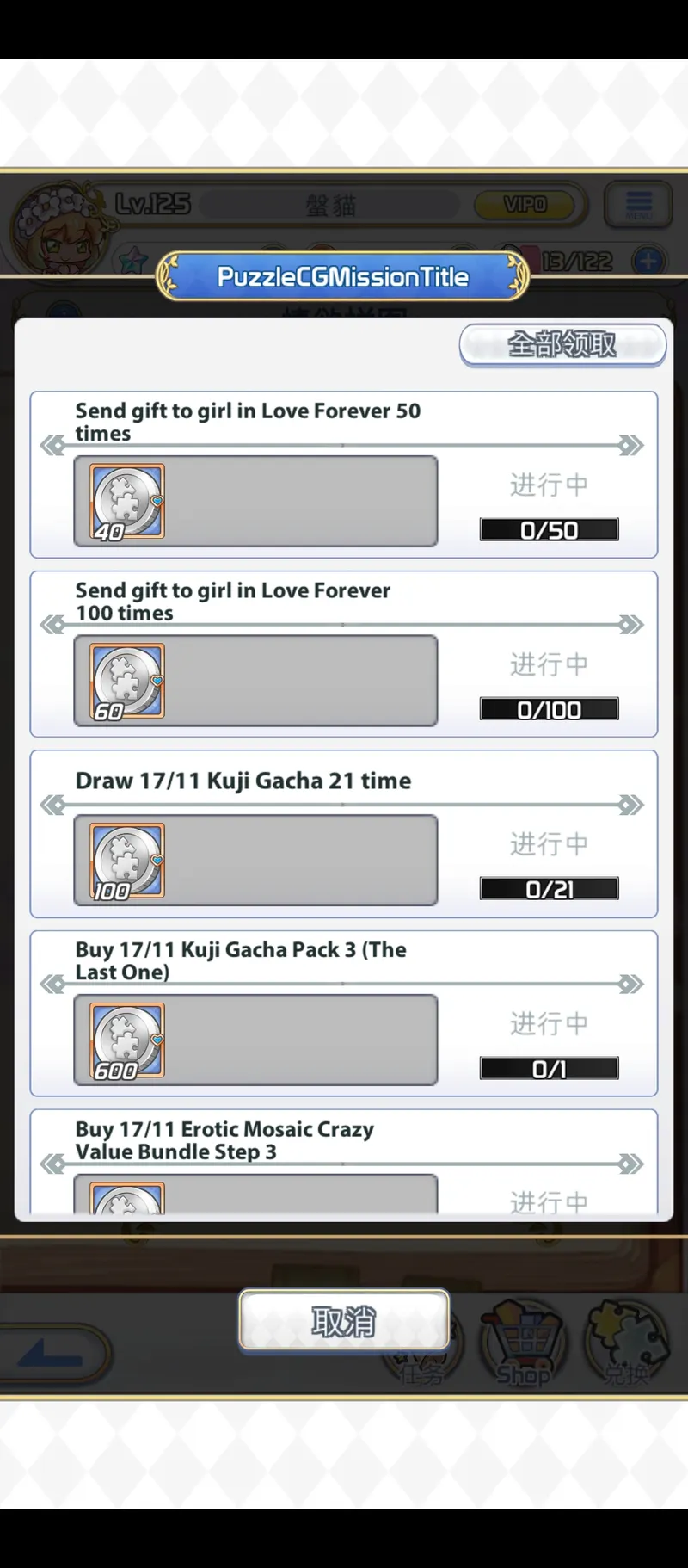Tap the player avatar portrait
The image size is (688, 1568).
tap(53, 227)
